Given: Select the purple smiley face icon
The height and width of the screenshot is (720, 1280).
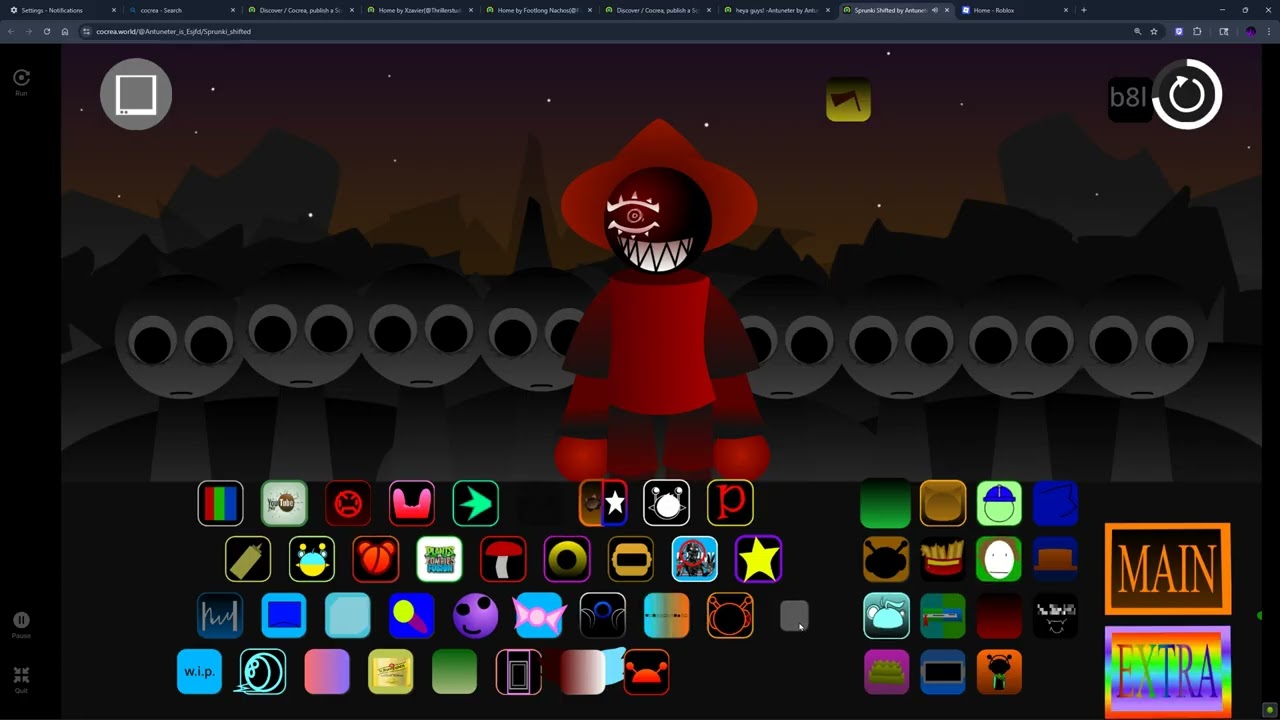Looking at the screenshot, I should click(x=476, y=615).
